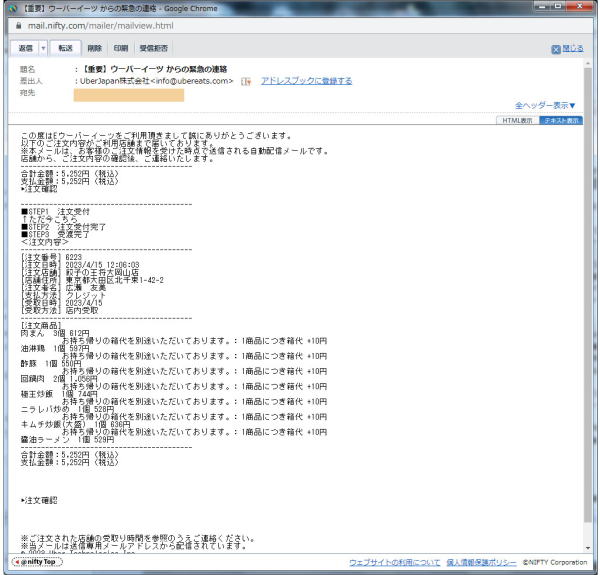Click the sender text UberJapan株式会社
This screenshot has height=575, width=600.
(x=114, y=81)
